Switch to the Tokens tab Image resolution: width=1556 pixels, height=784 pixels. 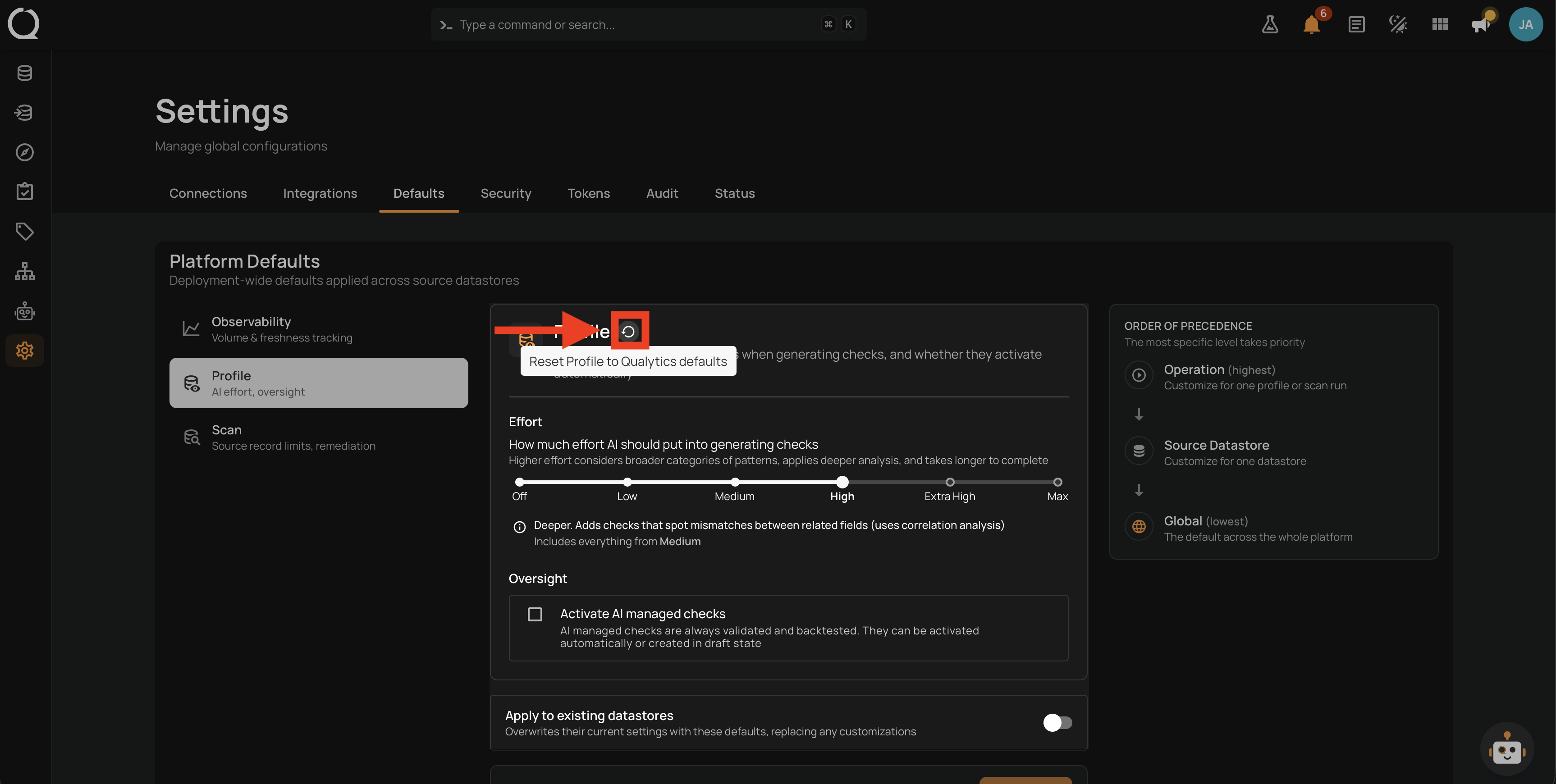[588, 193]
